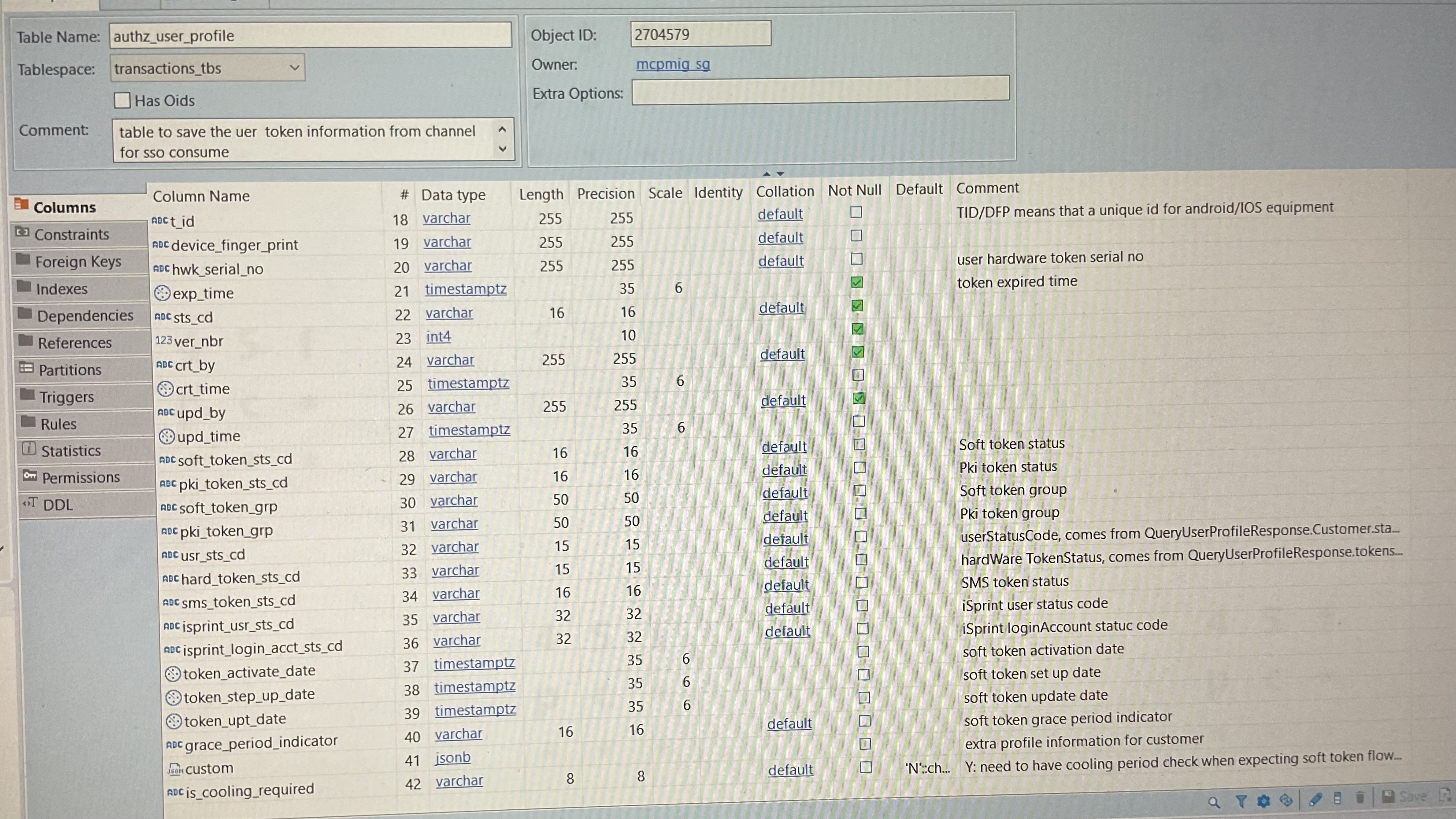Click the pencil edit icon in bottom toolbar
Screen dimensions: 1456x819
tap(1315, 799)
